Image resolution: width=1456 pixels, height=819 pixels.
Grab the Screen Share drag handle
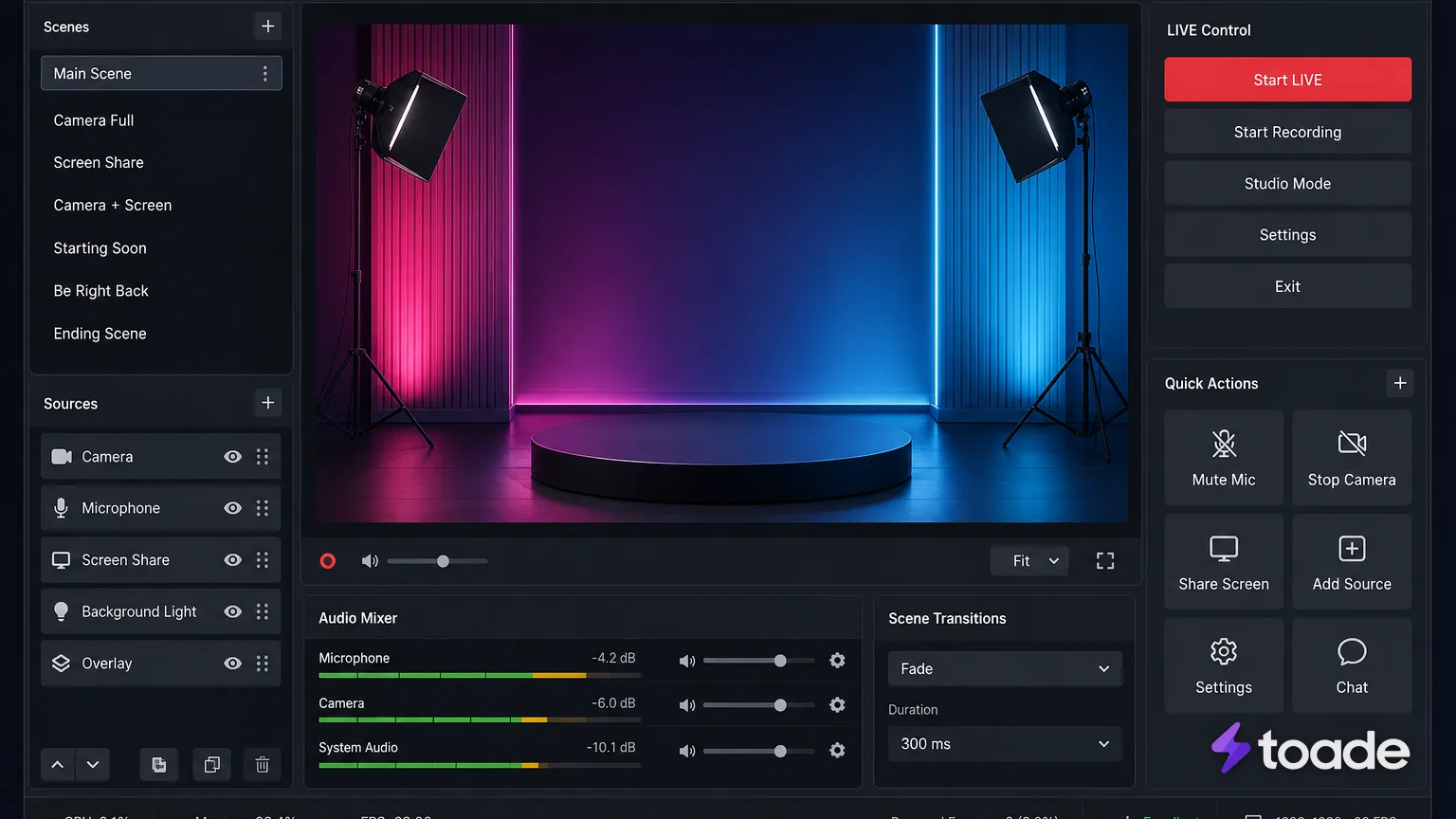[x=263, y=560]
